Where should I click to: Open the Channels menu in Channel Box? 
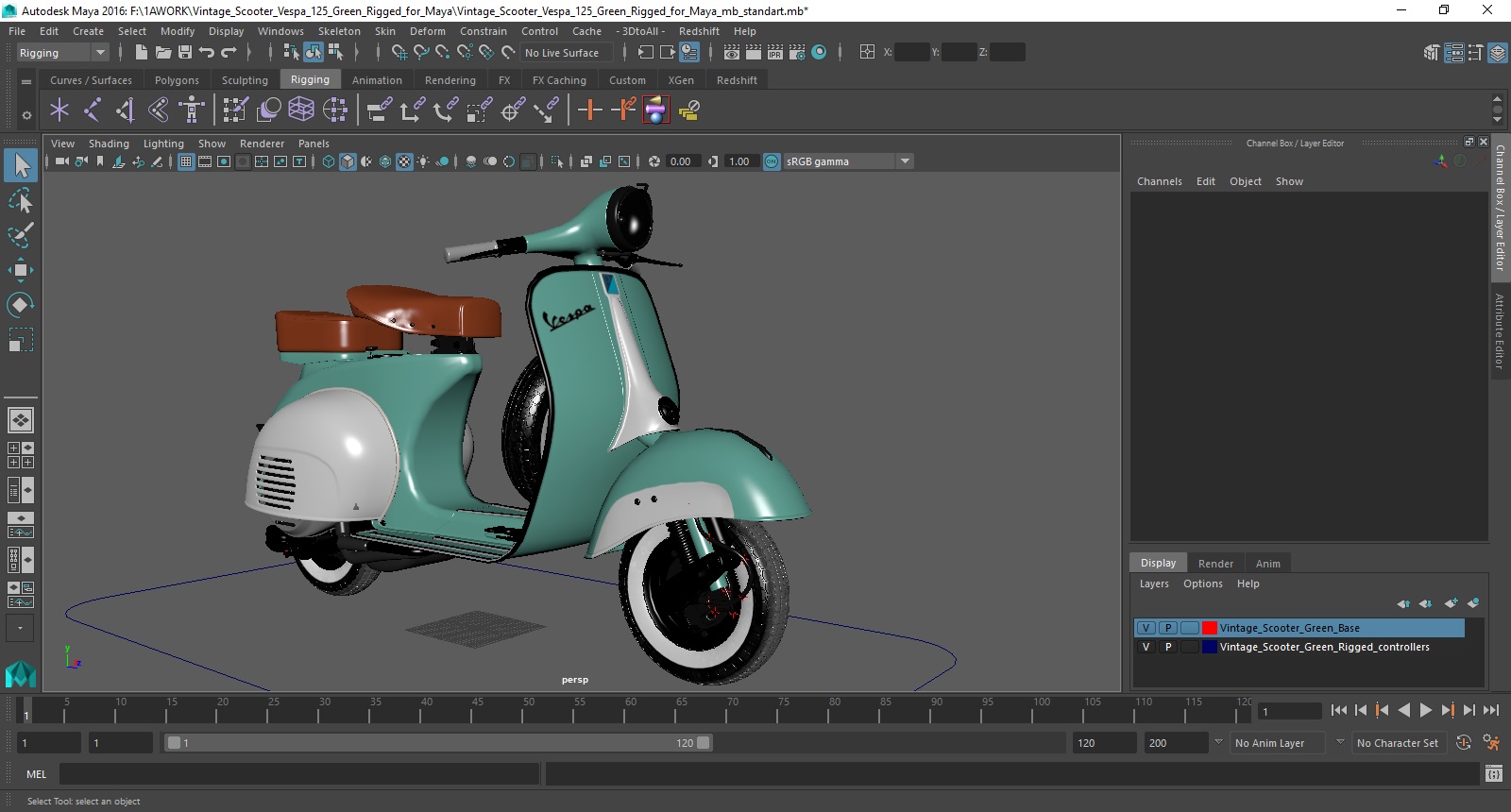(1159, 181)
